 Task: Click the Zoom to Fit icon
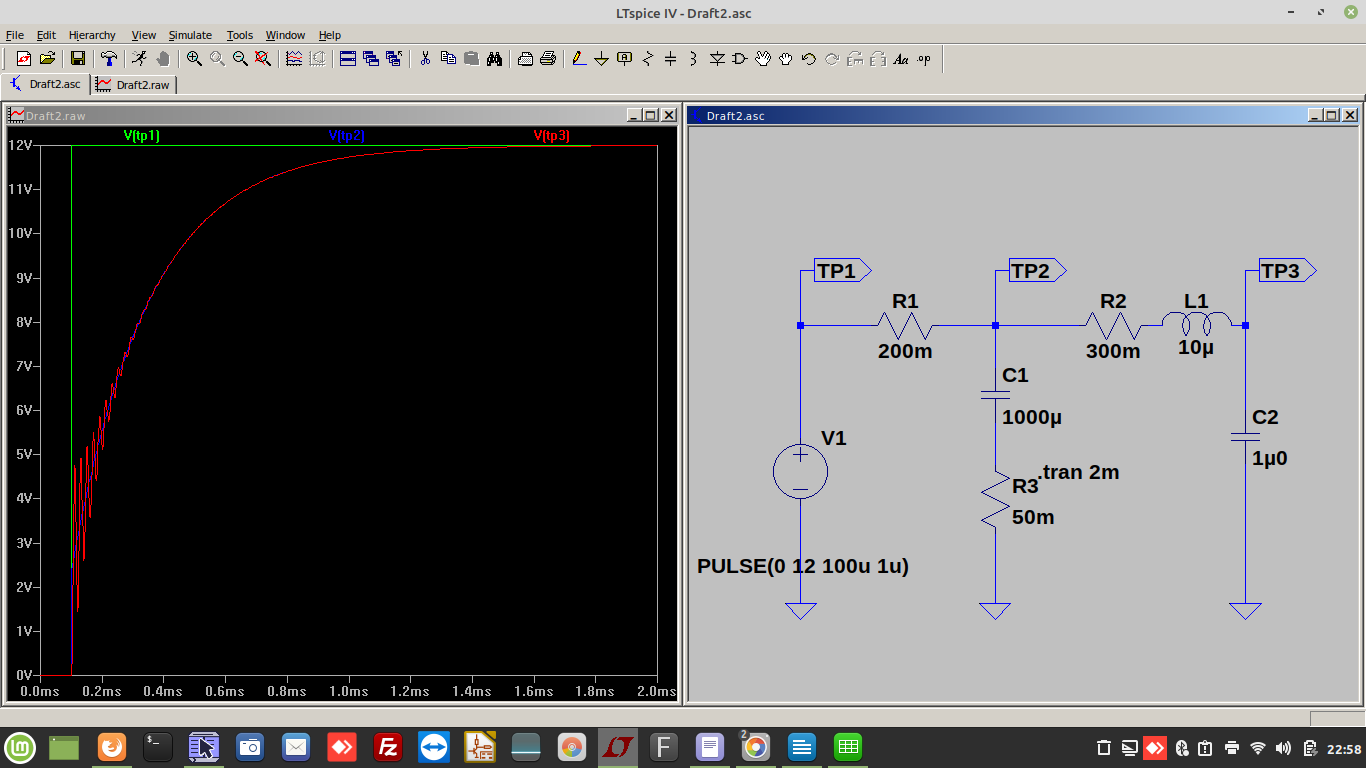point(263,59)
